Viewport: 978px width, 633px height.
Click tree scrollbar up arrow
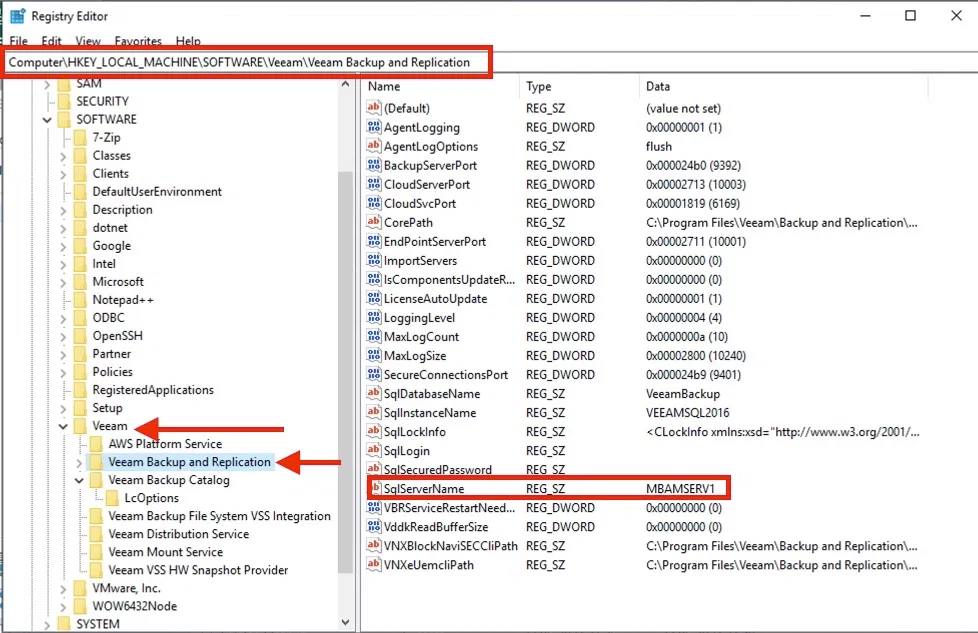click(x=346, y=84)
